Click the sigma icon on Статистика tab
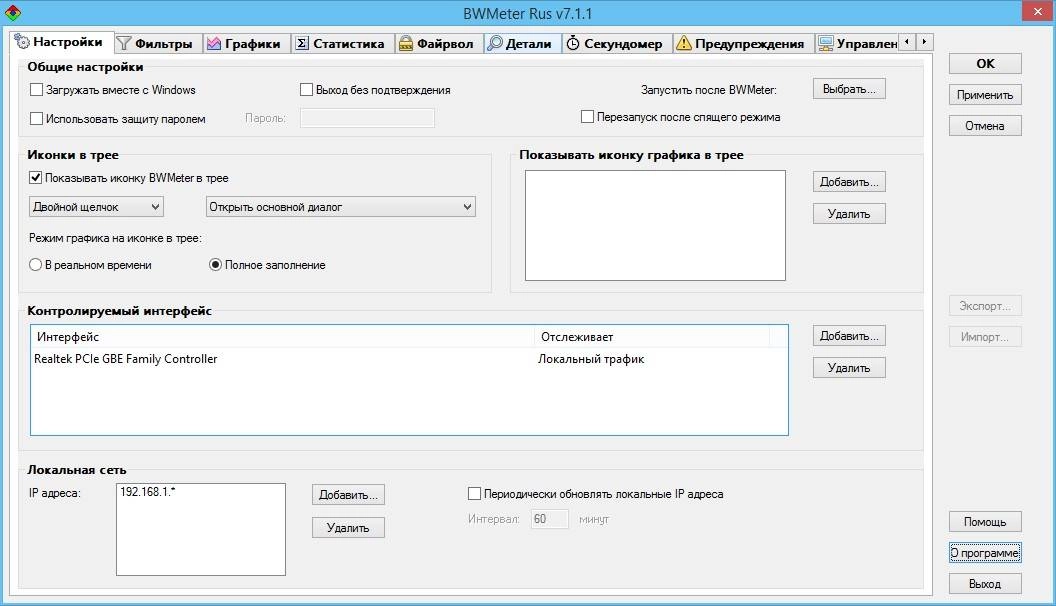The width and height of the screenshot is (1056, 606). pos(302,44)
